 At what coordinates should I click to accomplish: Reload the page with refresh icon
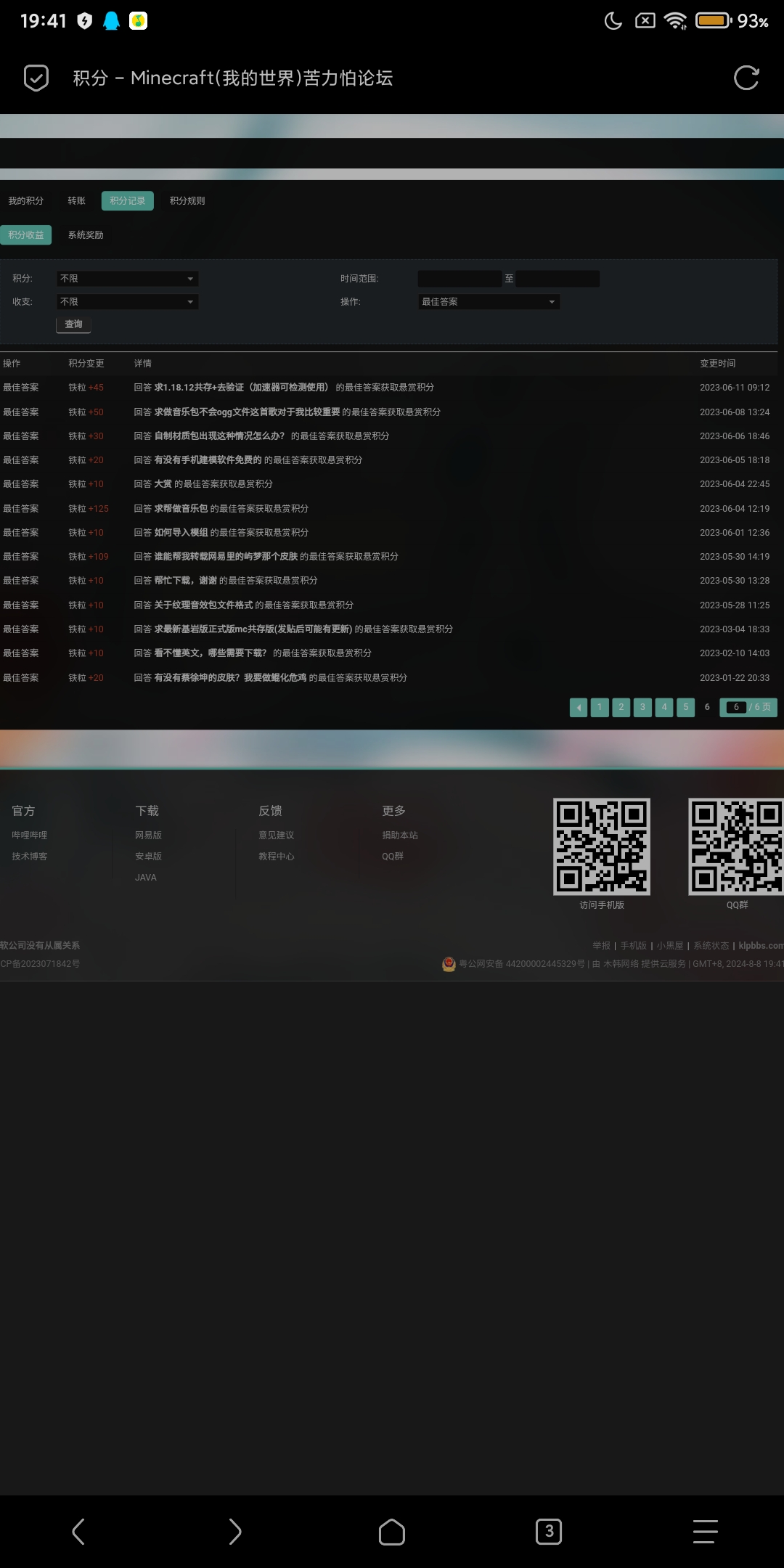pyautogui.click(x=746, y=78)
